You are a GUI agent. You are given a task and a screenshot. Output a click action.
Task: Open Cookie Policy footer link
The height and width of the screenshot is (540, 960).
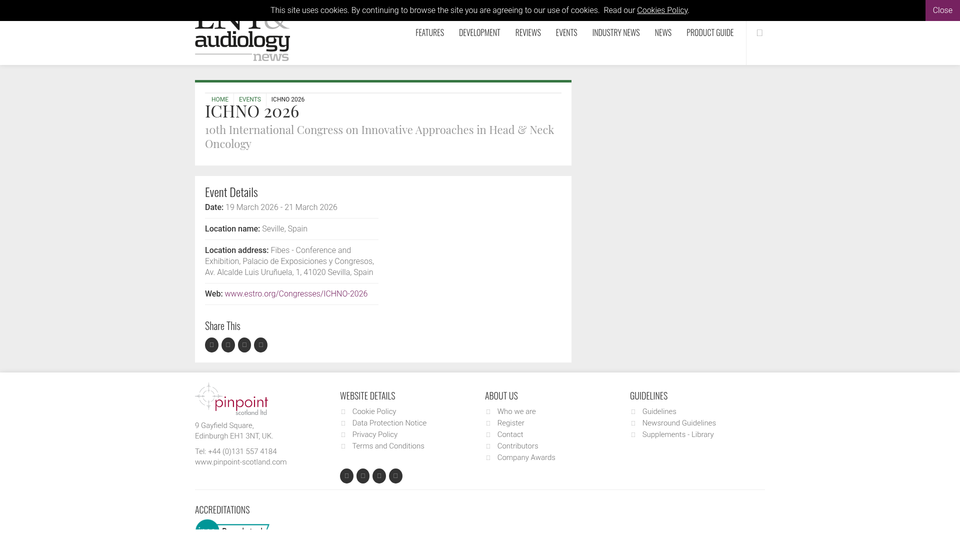coord(374,411)
